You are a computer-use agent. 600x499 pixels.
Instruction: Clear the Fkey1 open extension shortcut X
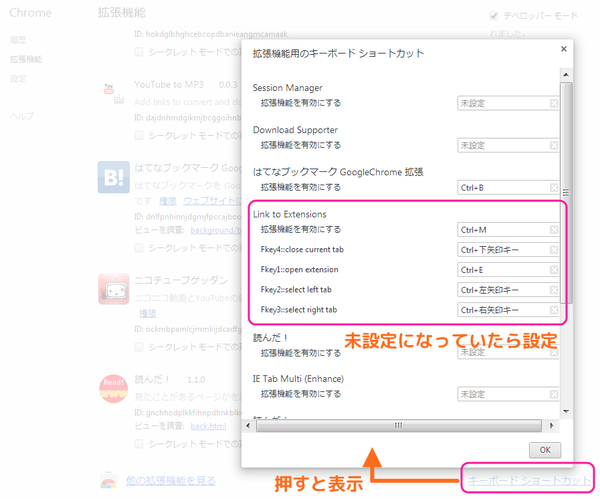tap(554, 270)
